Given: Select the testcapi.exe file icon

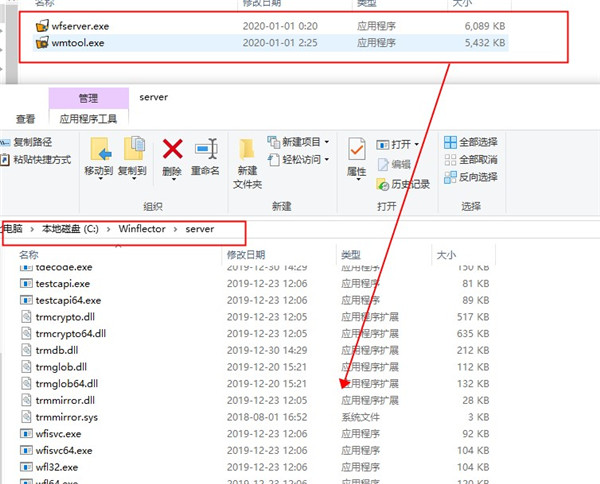Looking at the screenshot, I should [26, 284].
